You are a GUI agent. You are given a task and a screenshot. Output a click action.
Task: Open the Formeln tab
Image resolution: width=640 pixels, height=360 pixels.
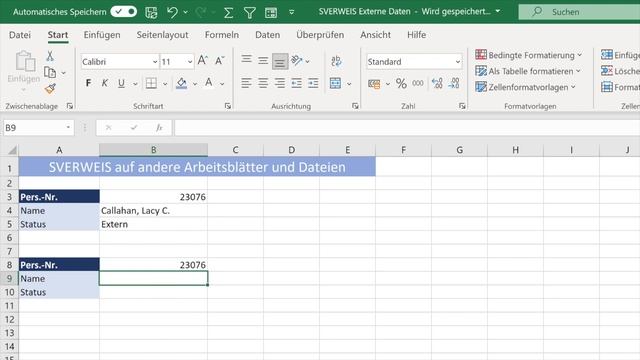pyautogui.click(x=222, y=35)
